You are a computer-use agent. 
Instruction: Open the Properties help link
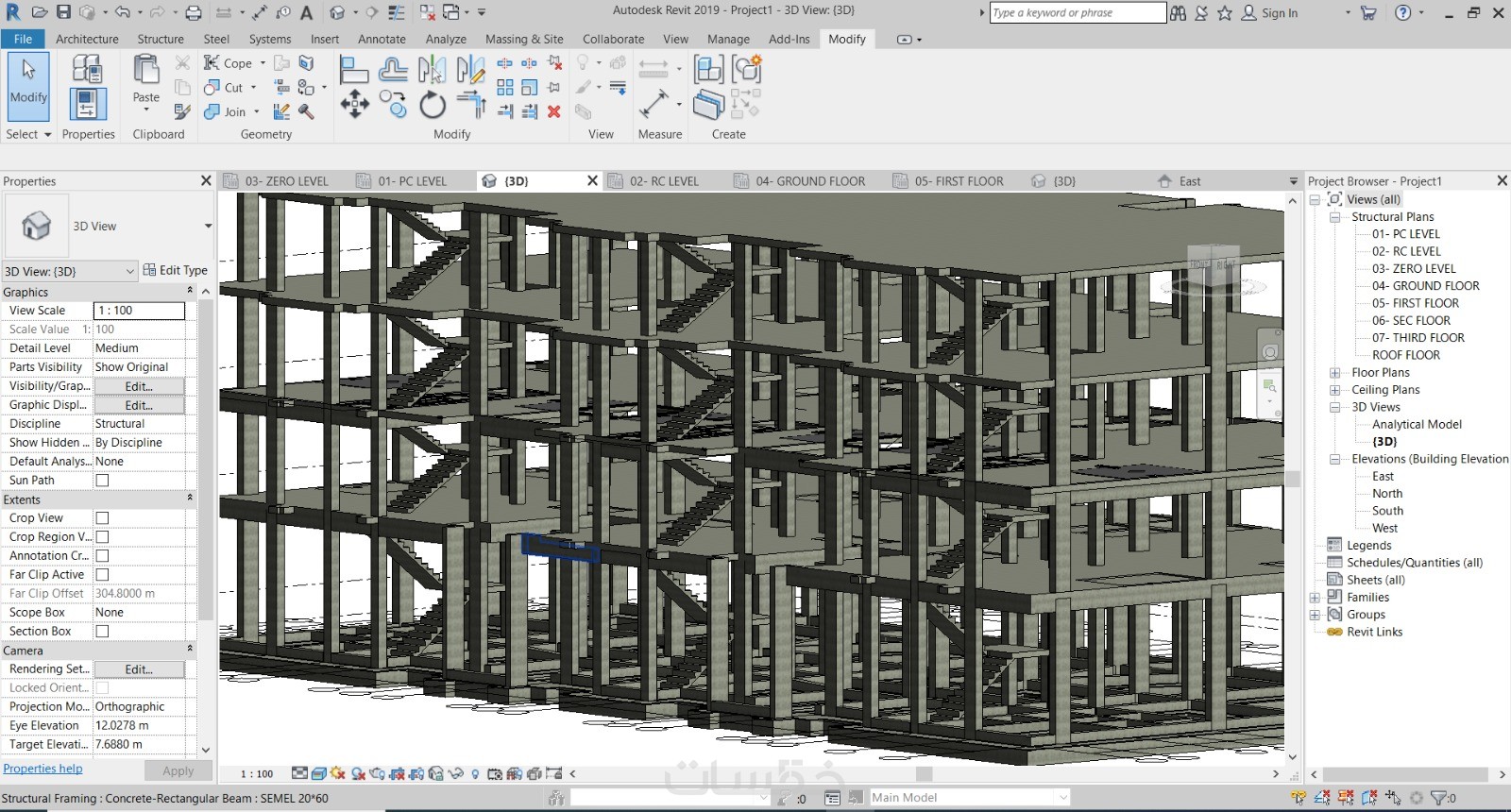42,769
